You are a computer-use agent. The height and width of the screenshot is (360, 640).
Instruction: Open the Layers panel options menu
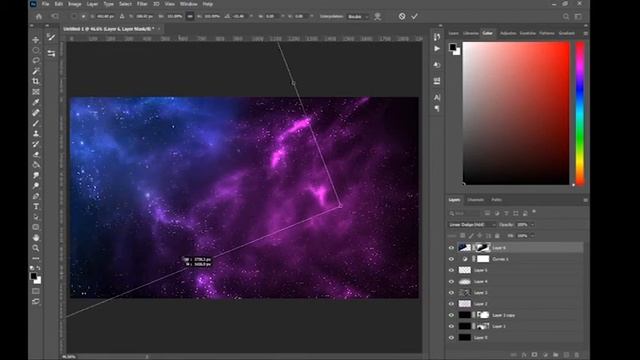click(585, 200)
